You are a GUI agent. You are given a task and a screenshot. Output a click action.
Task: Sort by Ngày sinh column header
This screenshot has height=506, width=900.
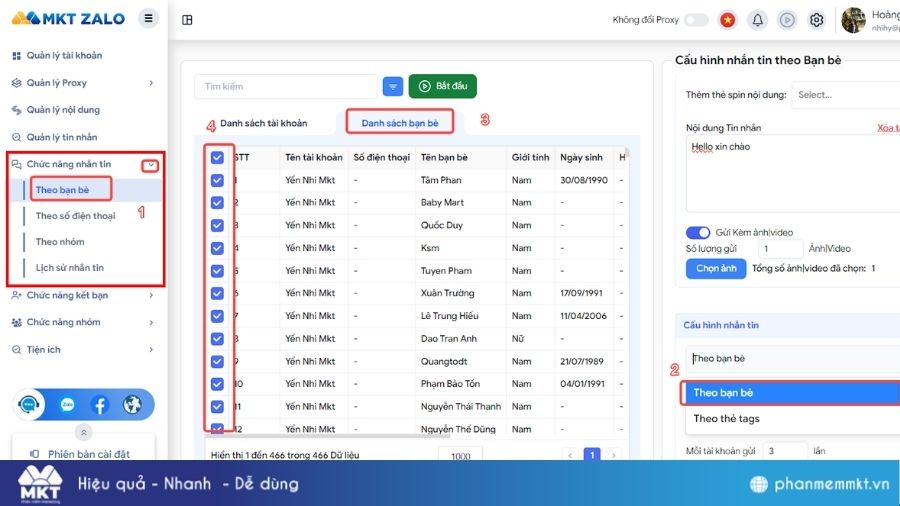click(x=581, y=157)
